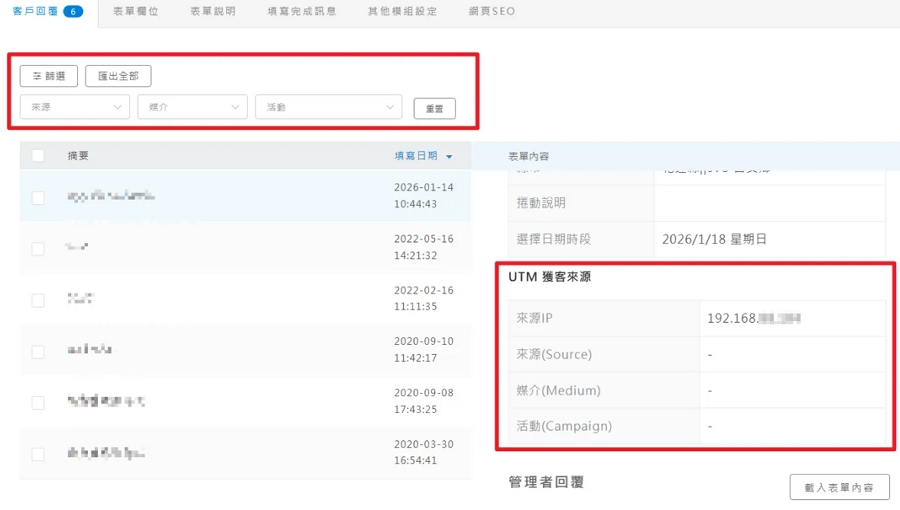Sort by the 填寫日期 column header

coord(416,156)
